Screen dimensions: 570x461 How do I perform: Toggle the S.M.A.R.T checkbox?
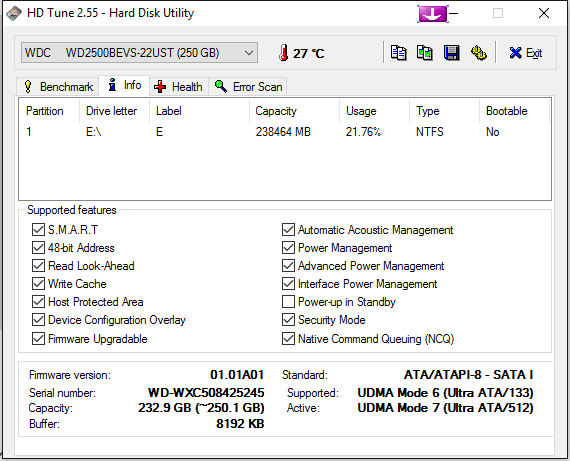(x=38, y=230)
